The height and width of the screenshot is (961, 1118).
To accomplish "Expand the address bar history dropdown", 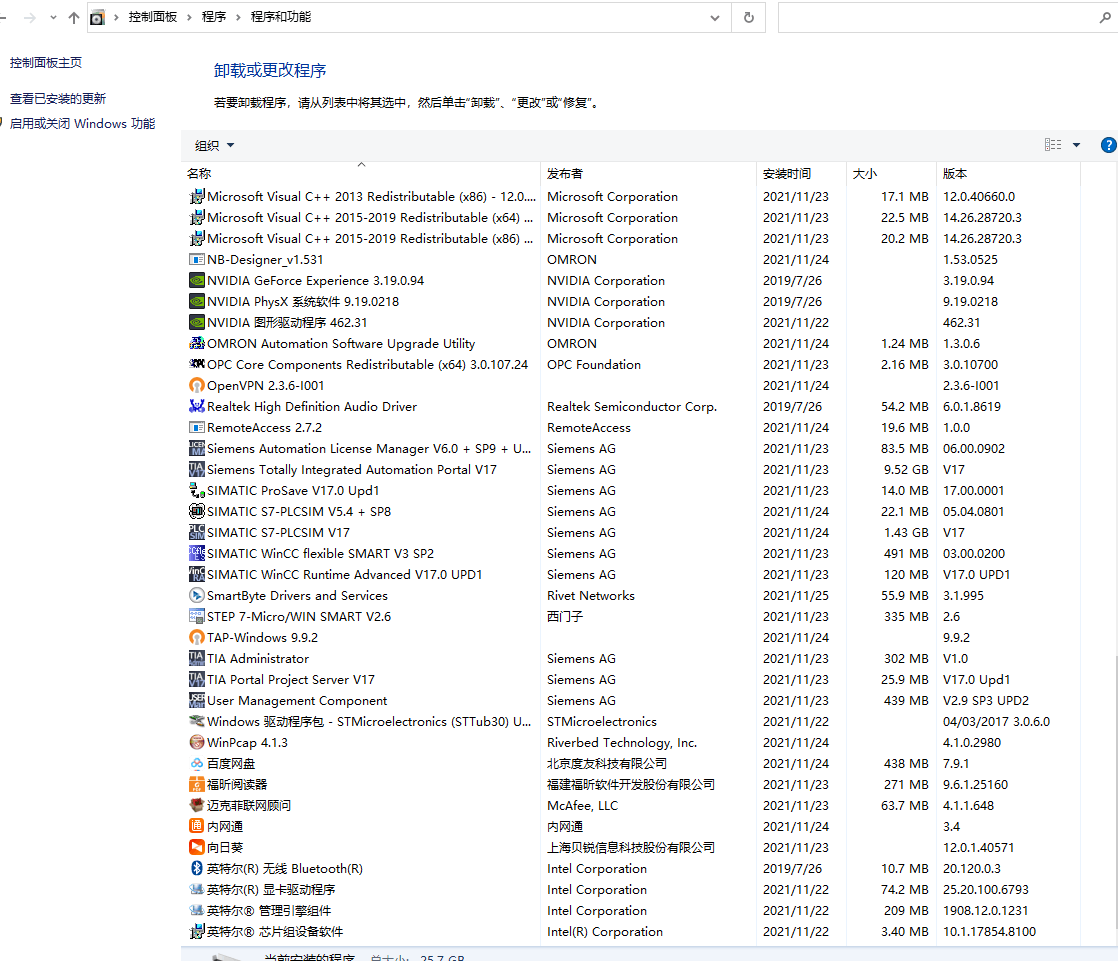I will [x=714, y=18].
